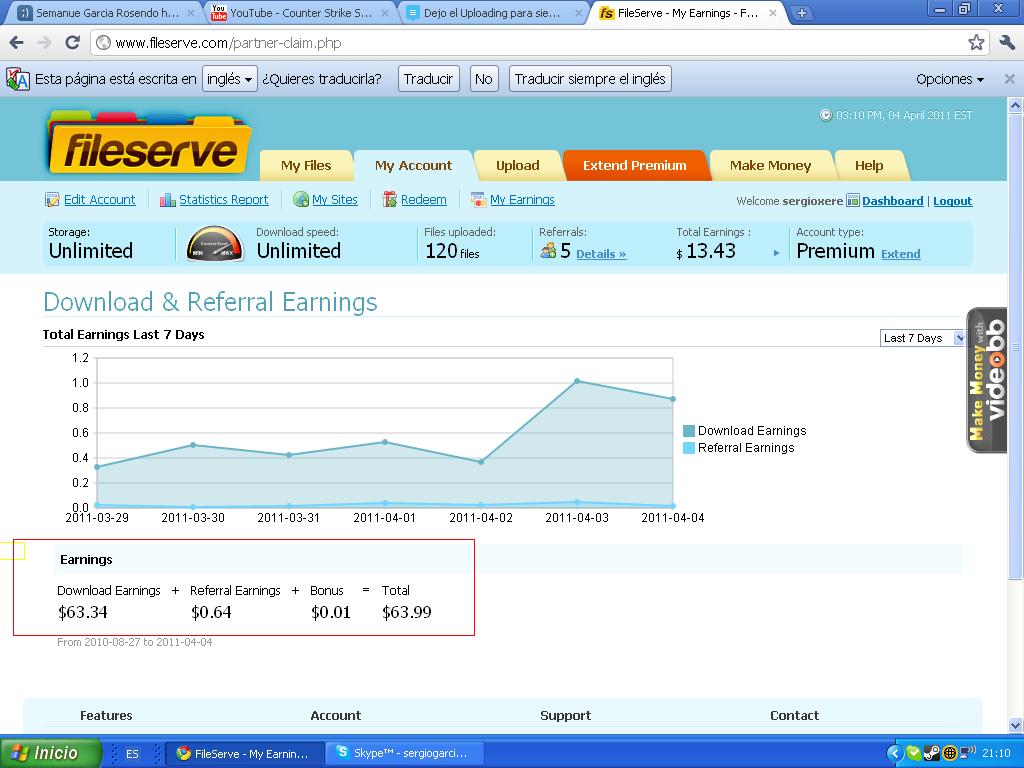Click the browser forward arrow
Viewport: 1024px width, 768px height.
(x=44, y=43)
